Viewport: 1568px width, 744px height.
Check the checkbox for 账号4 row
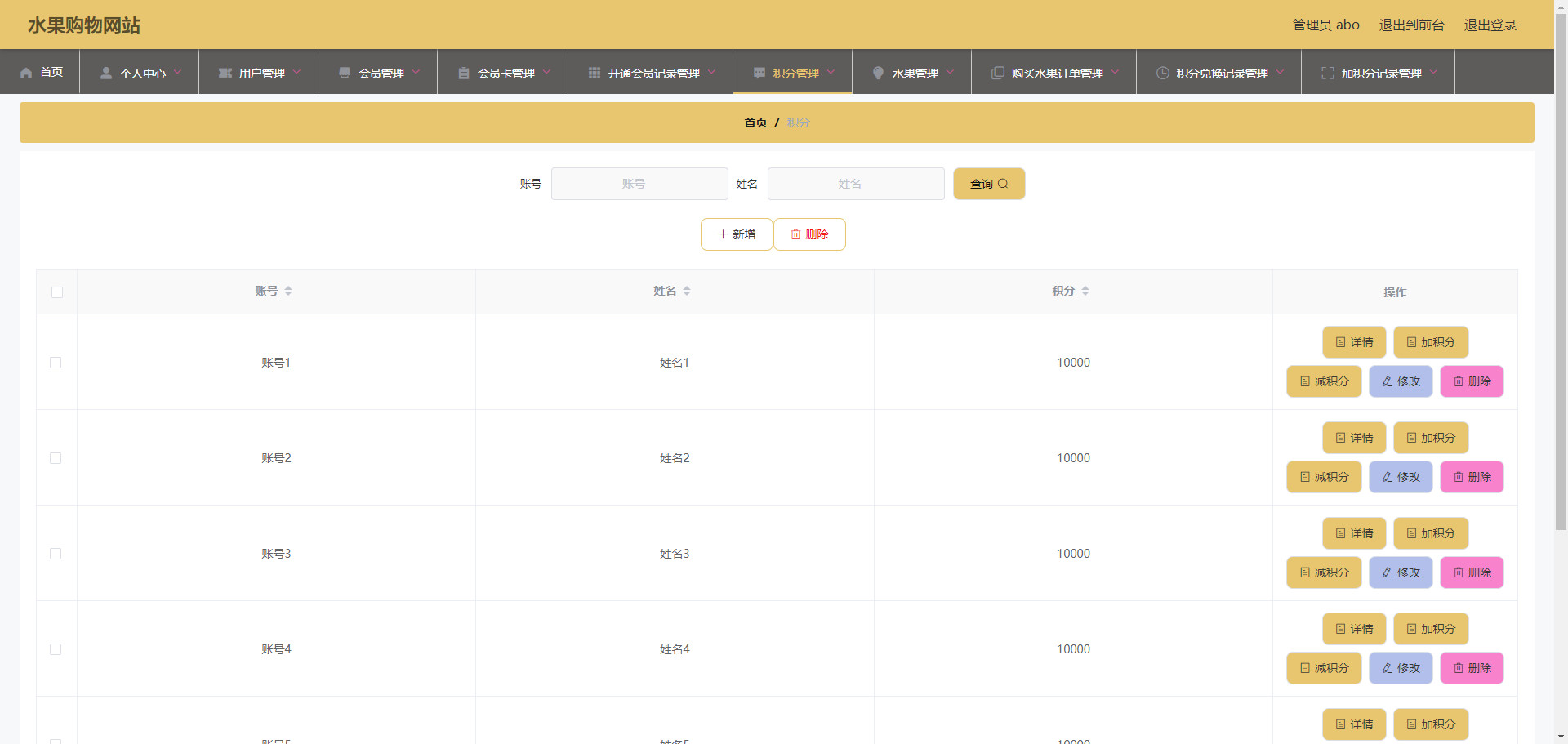point(56,649)
